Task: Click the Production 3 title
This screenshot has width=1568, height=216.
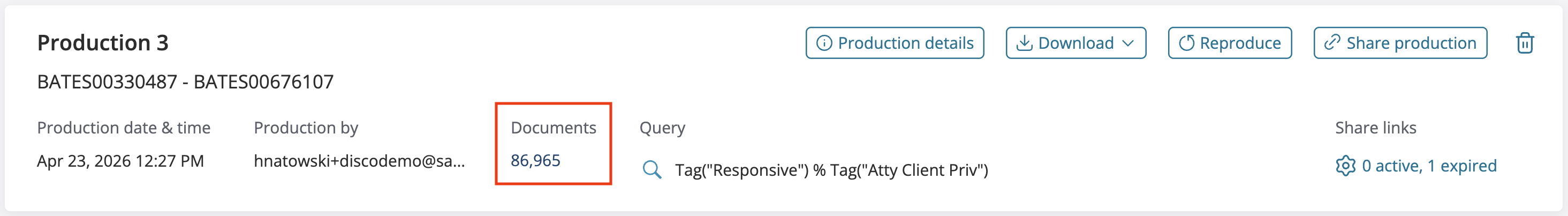Action: [x=102, y=43]
